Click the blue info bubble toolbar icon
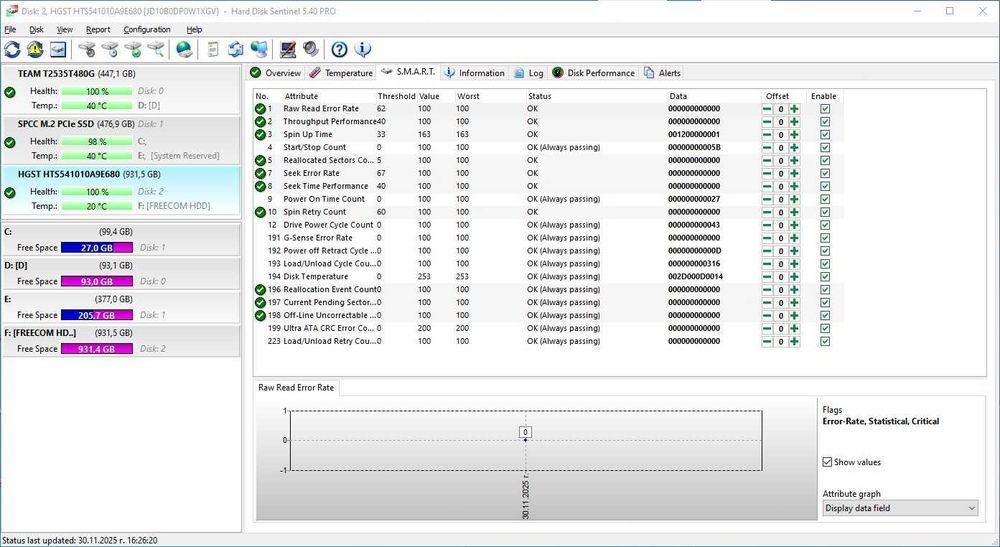The height and width of the screenshot is (547, 1000). pos(362,49)
